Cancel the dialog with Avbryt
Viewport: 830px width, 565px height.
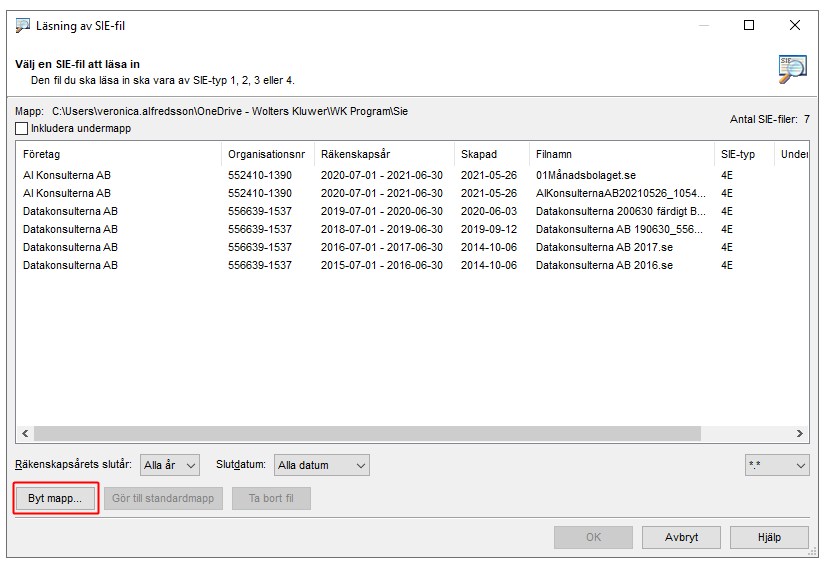(681, 537)
